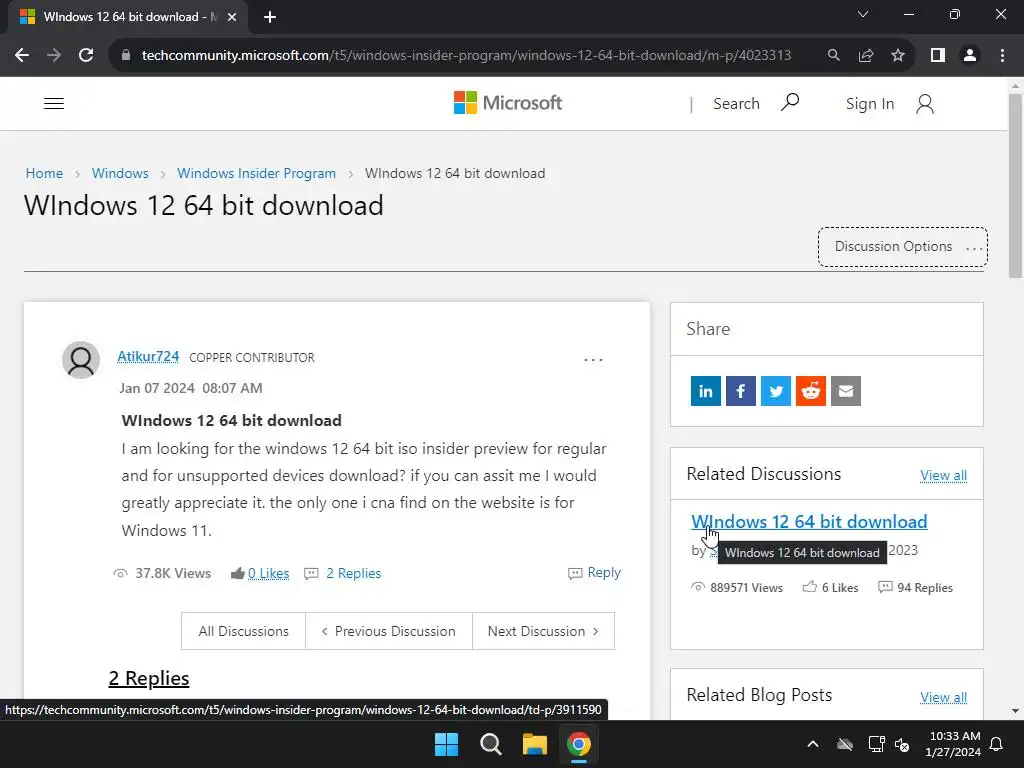Share via email icon

(x=846, y=391)
